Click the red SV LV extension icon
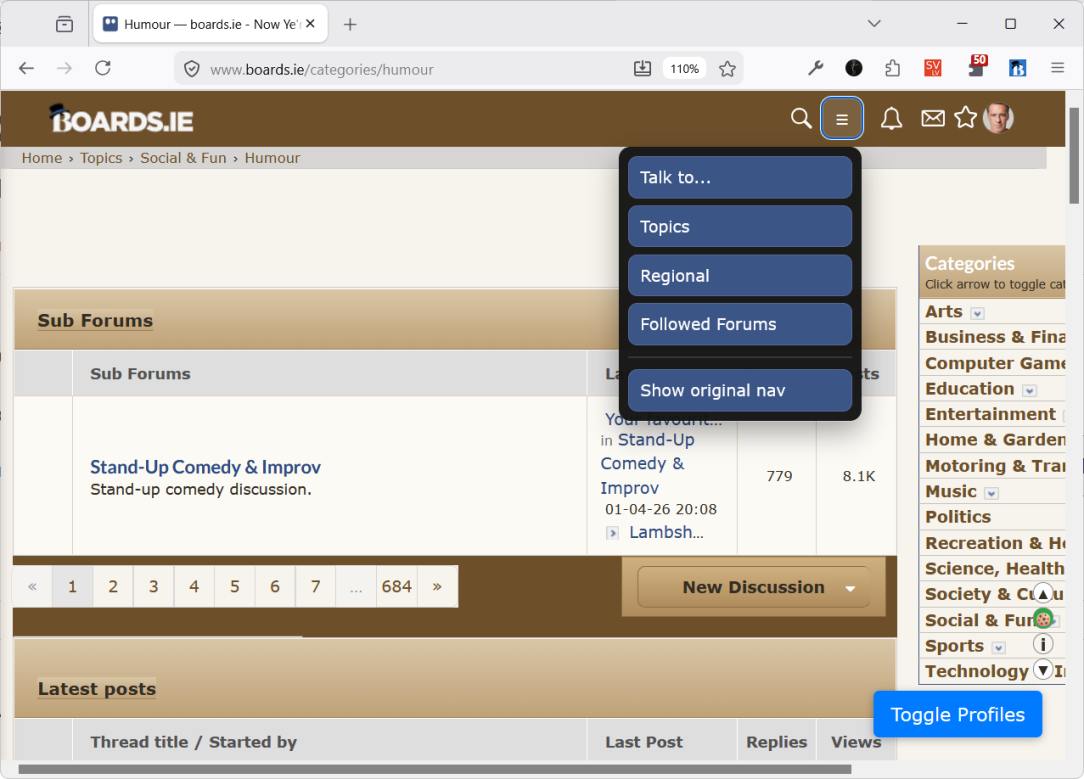The image size is (1084, 779). point(933,68)
